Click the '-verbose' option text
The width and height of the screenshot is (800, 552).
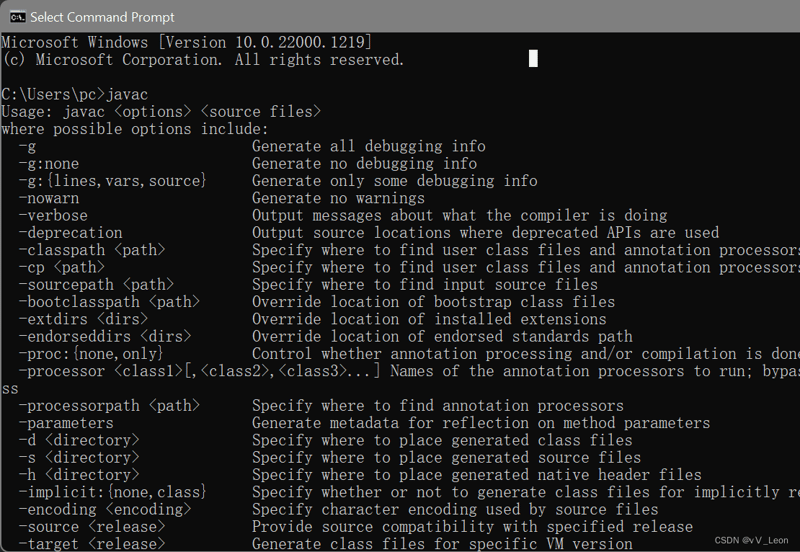[x=53, y=216]
